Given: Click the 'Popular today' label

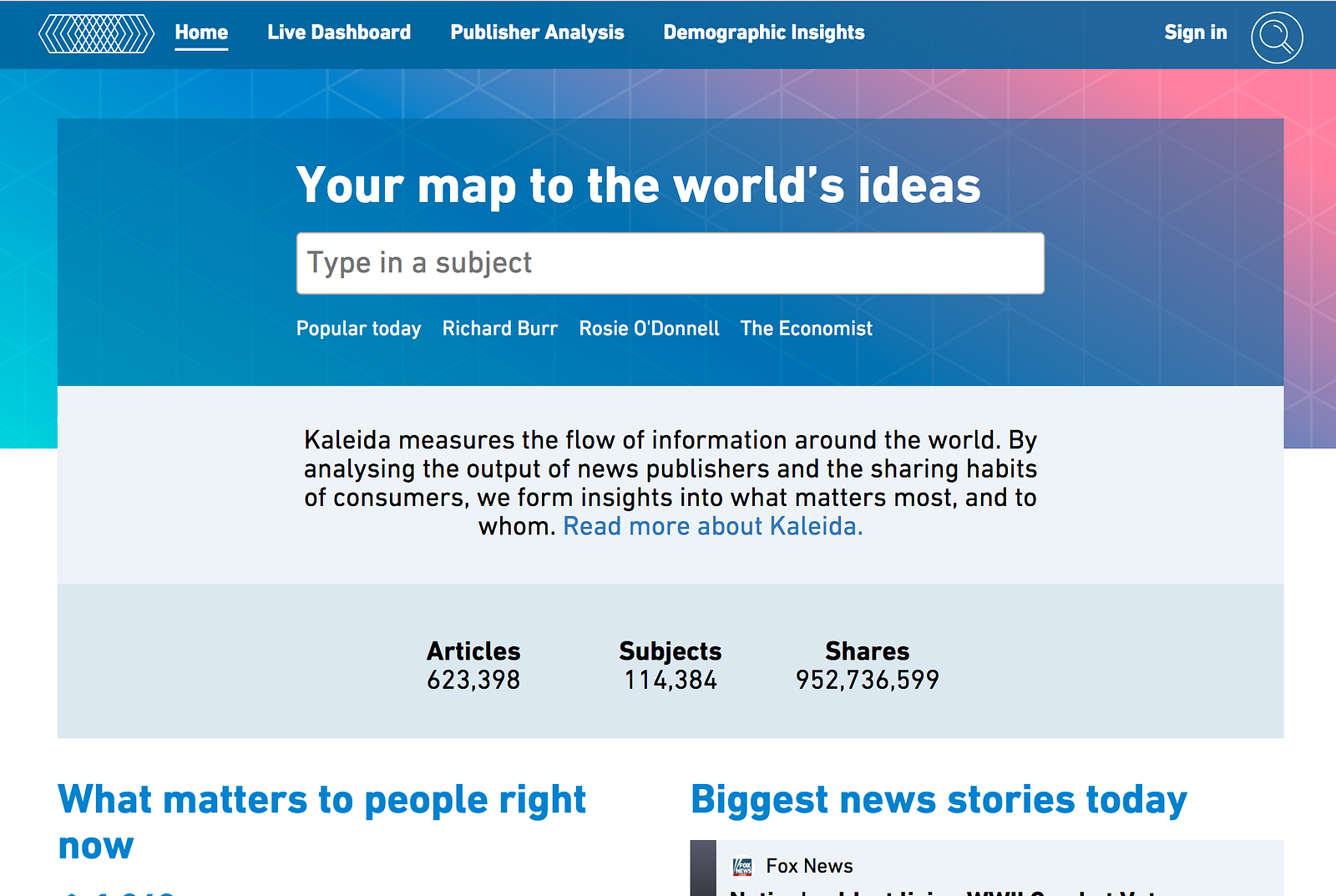Looking at the screenshot, I should [x=359, y=328].
